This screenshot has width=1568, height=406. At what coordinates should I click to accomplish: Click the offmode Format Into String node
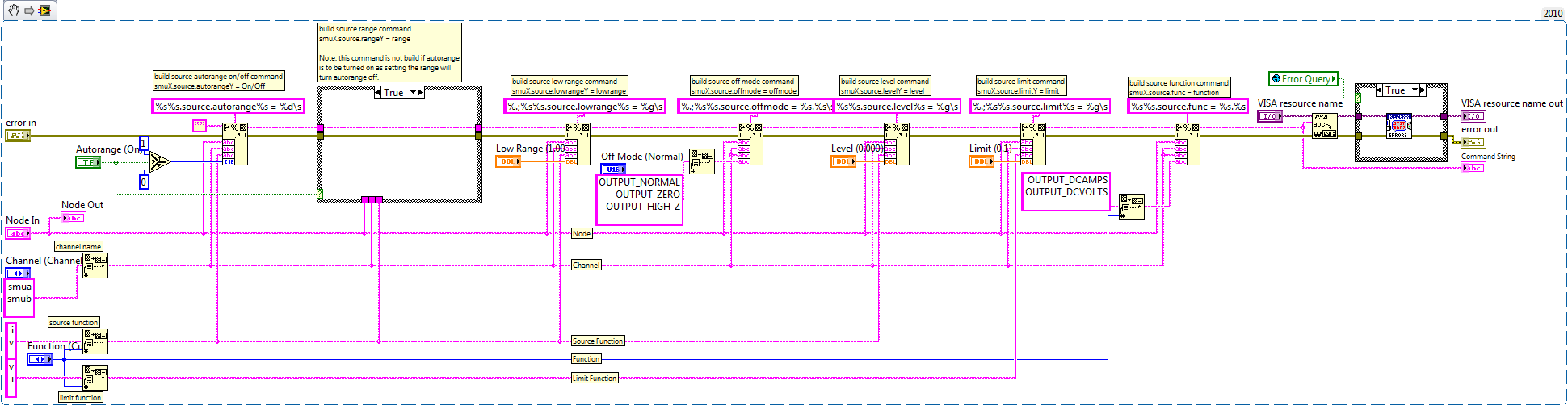click(x=750, y=144)
